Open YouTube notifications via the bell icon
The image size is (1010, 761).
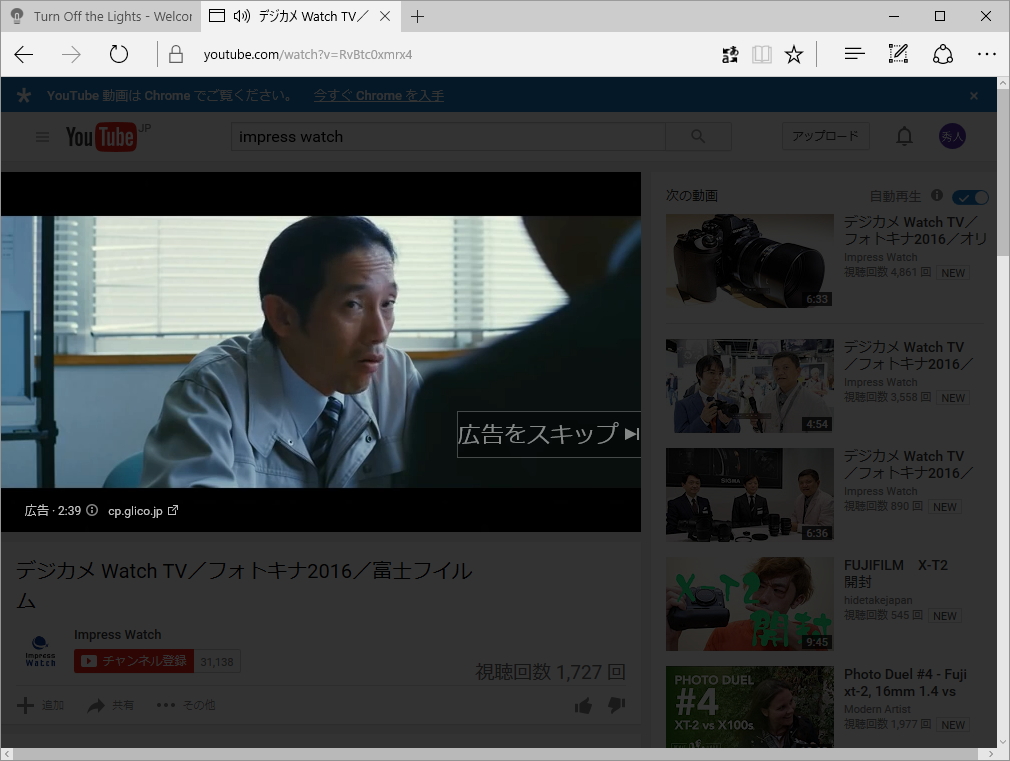[x=904, y=136]
